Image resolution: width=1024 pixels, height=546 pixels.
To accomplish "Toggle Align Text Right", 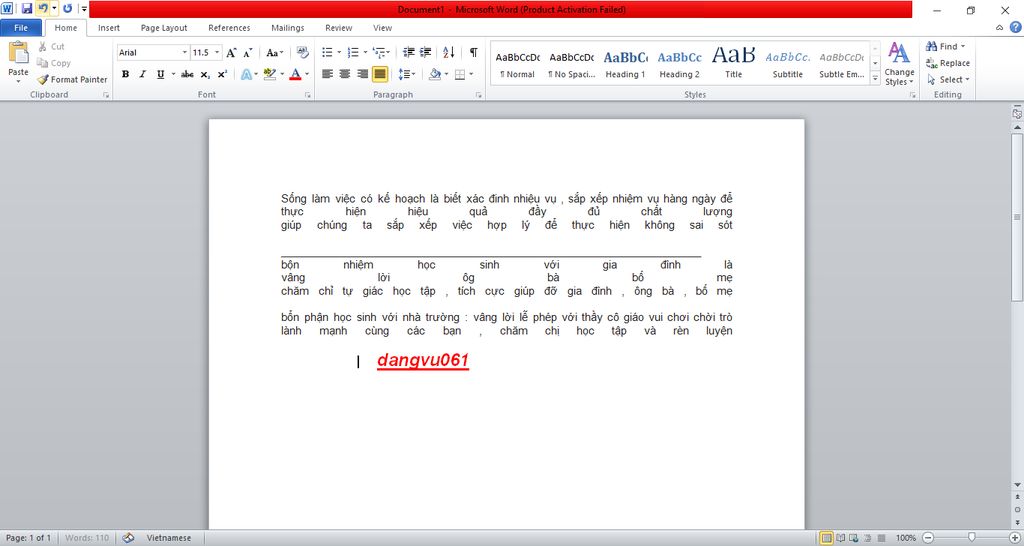I will point(362,74).
